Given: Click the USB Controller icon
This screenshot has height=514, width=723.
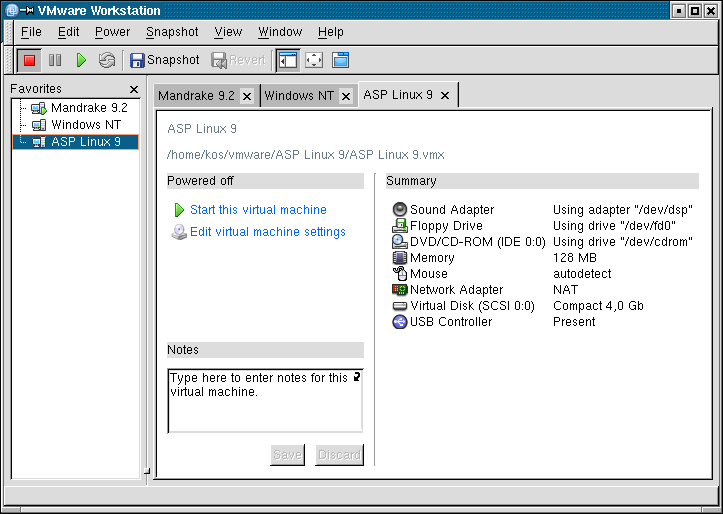Looking at the screenshot, I should coord(399,322).
